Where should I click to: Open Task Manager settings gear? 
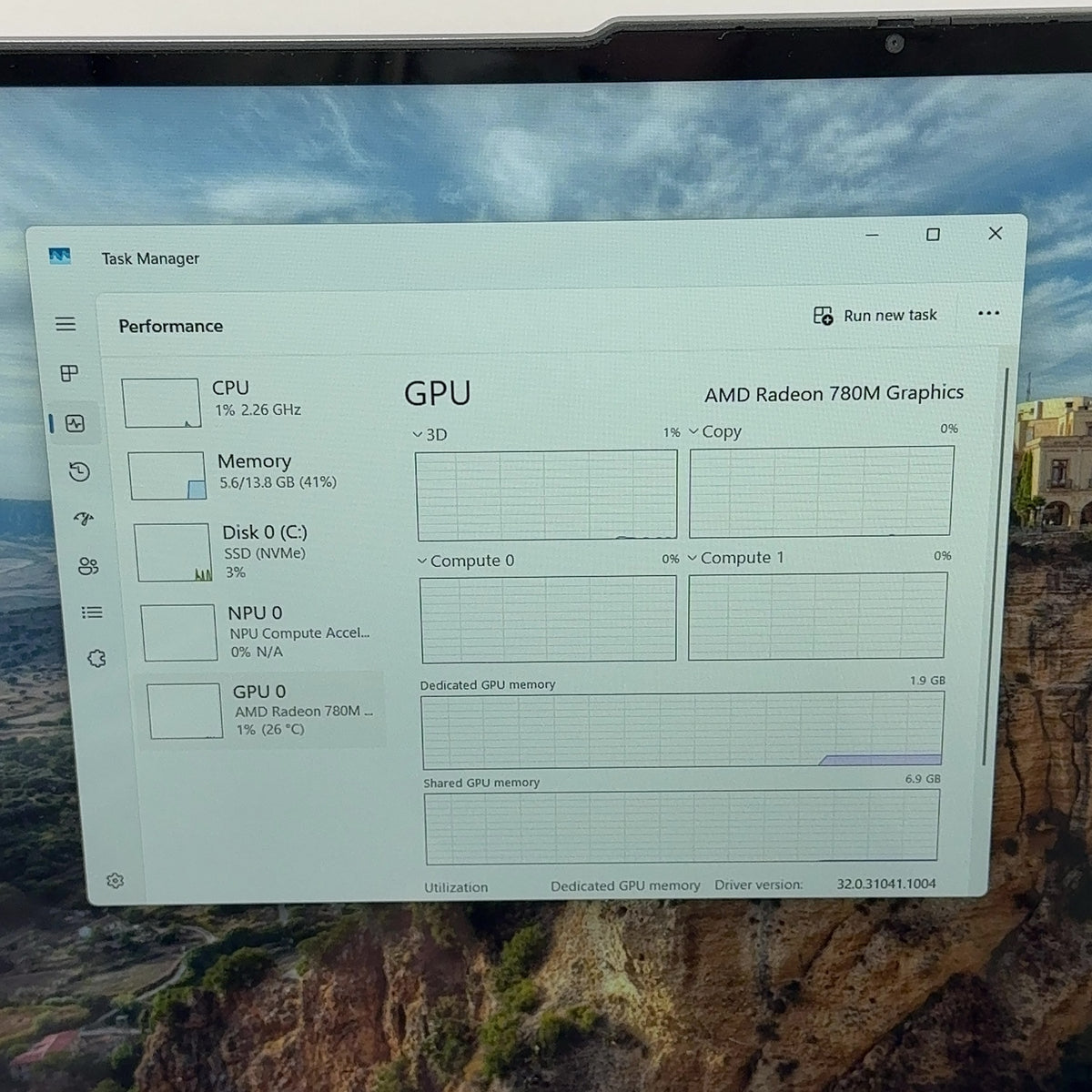point(115,880)
